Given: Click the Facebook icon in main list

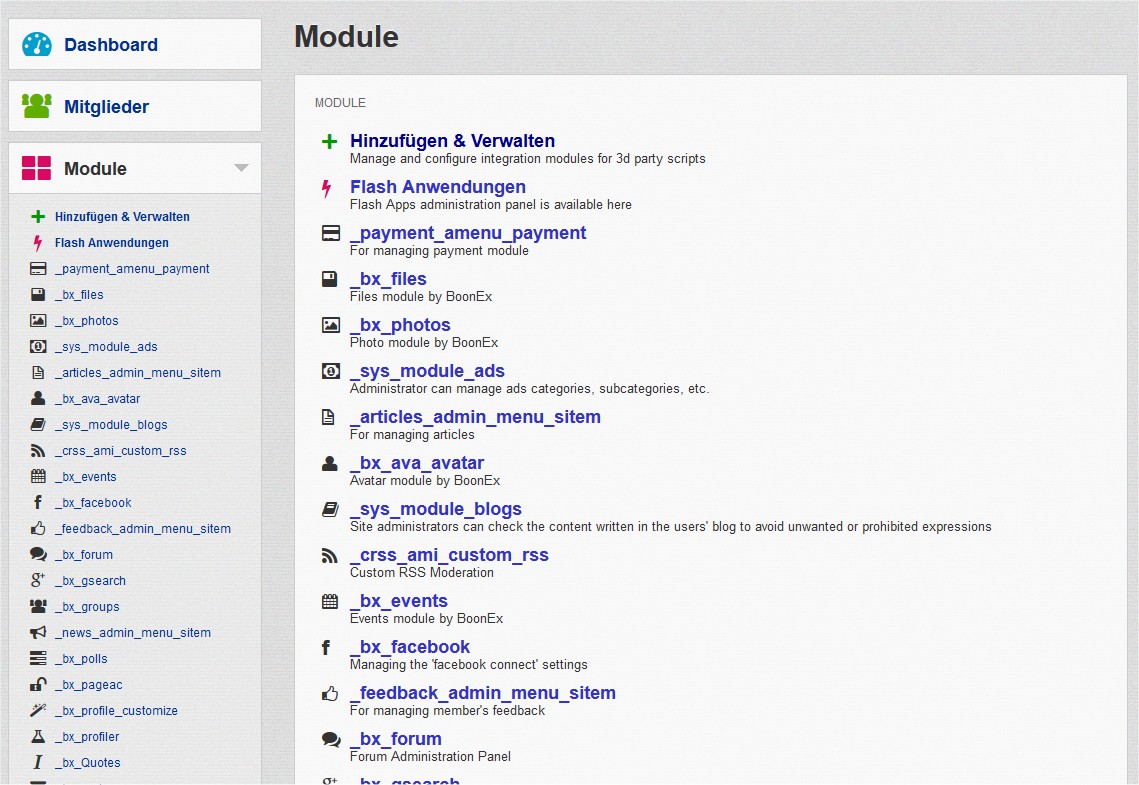Looking at the screenshot, I should 326,648.
